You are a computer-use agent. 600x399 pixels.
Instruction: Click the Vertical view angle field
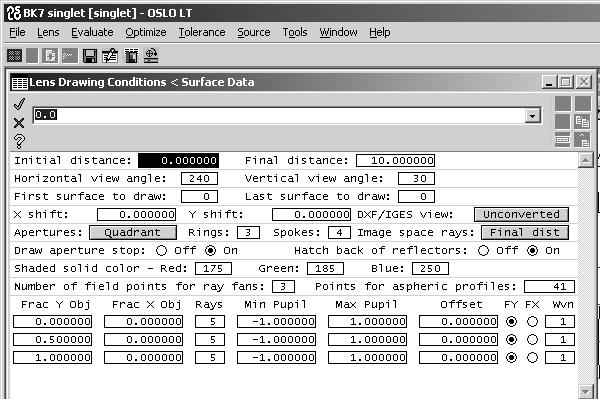click(416, 179)
